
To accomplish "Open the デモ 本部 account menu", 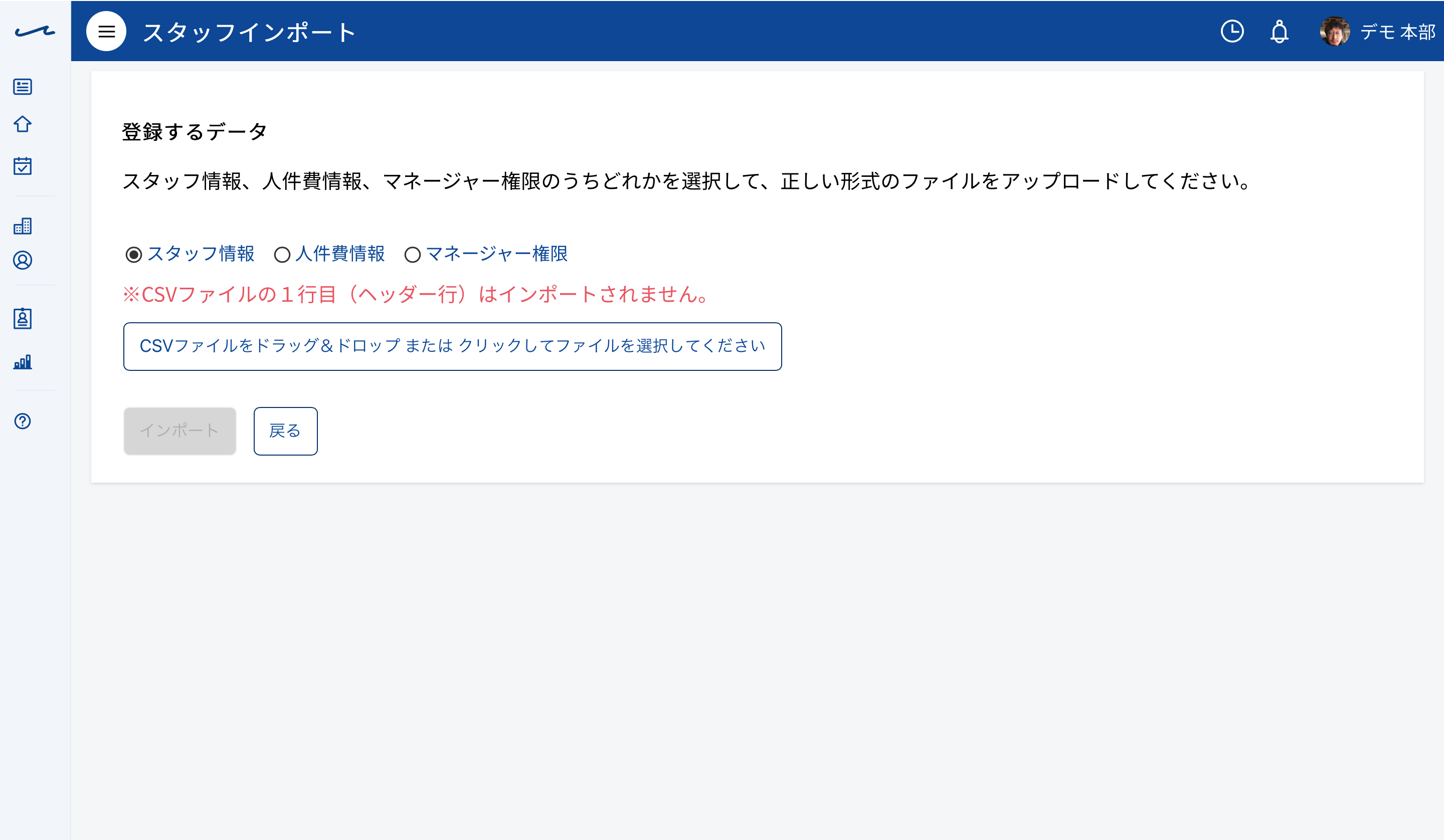I will [1397, 32].
